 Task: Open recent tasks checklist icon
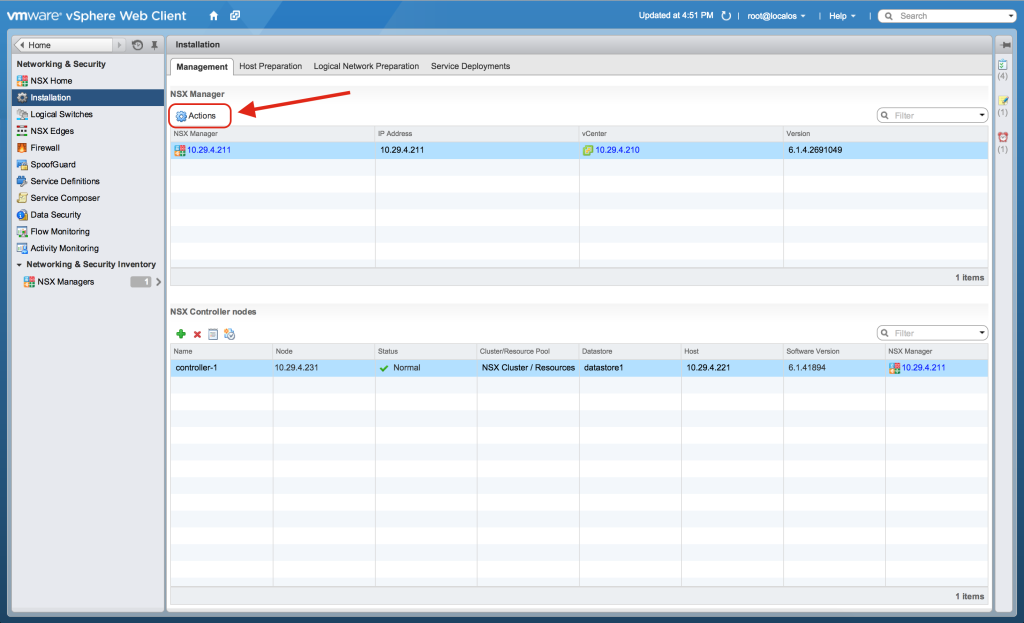(1003, 65)
